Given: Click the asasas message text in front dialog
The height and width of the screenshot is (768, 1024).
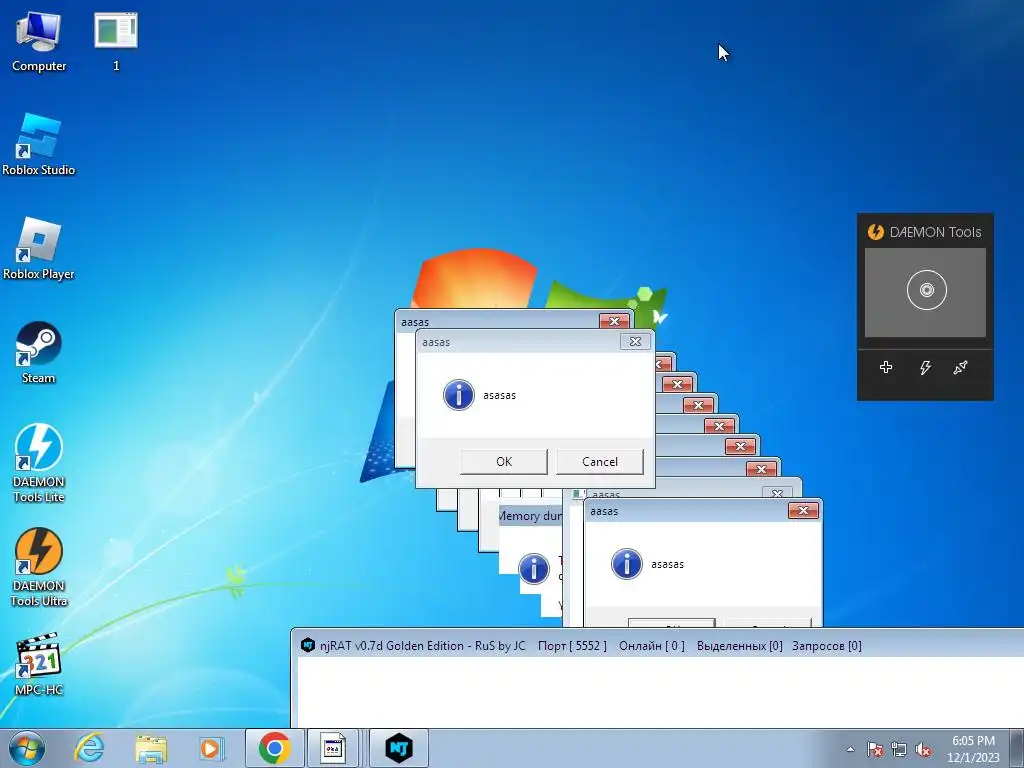Looking at the screenshot, I should pos(500,395).
